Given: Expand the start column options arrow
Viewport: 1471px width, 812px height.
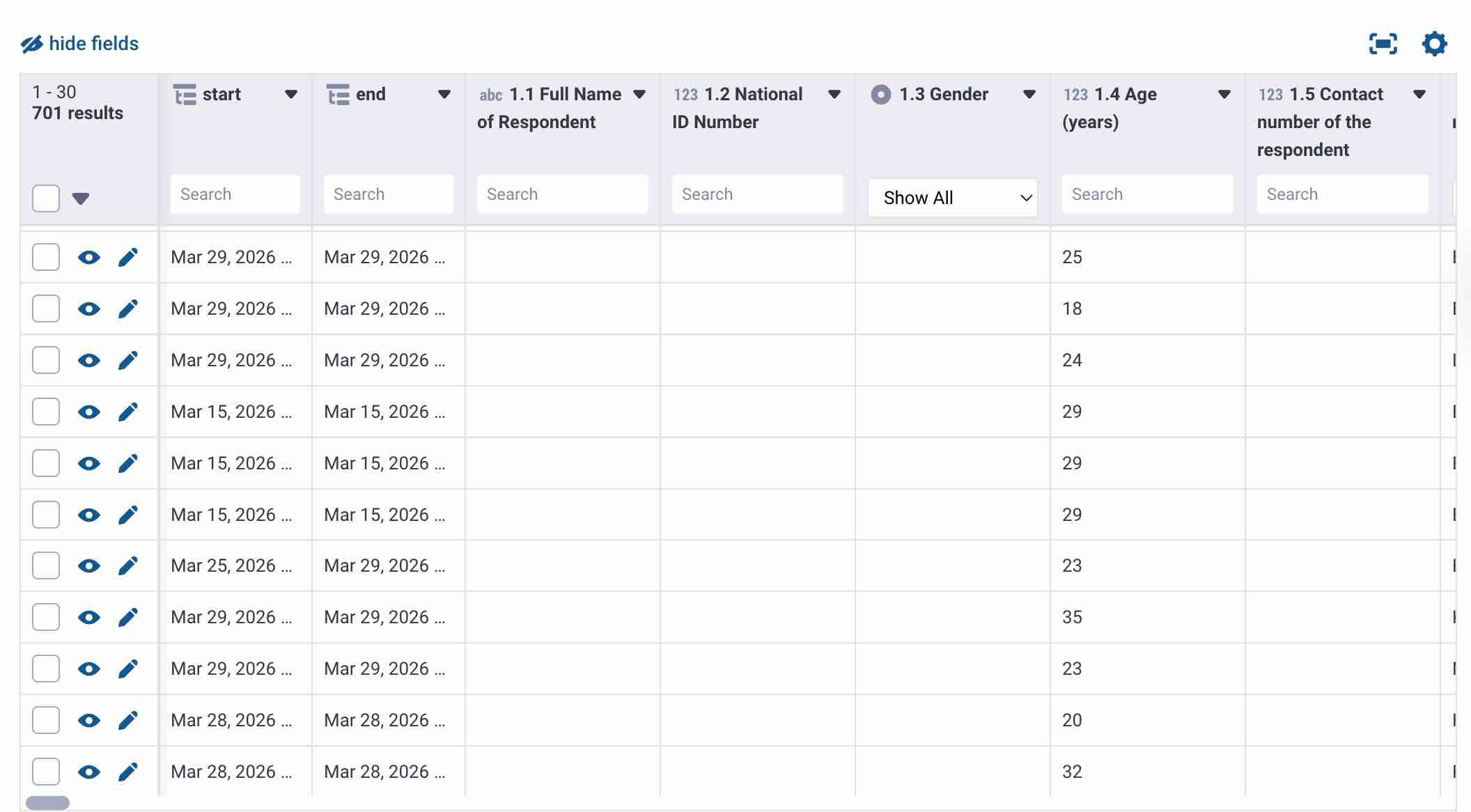Looking at the screenshot, I should tap(291, 95).
